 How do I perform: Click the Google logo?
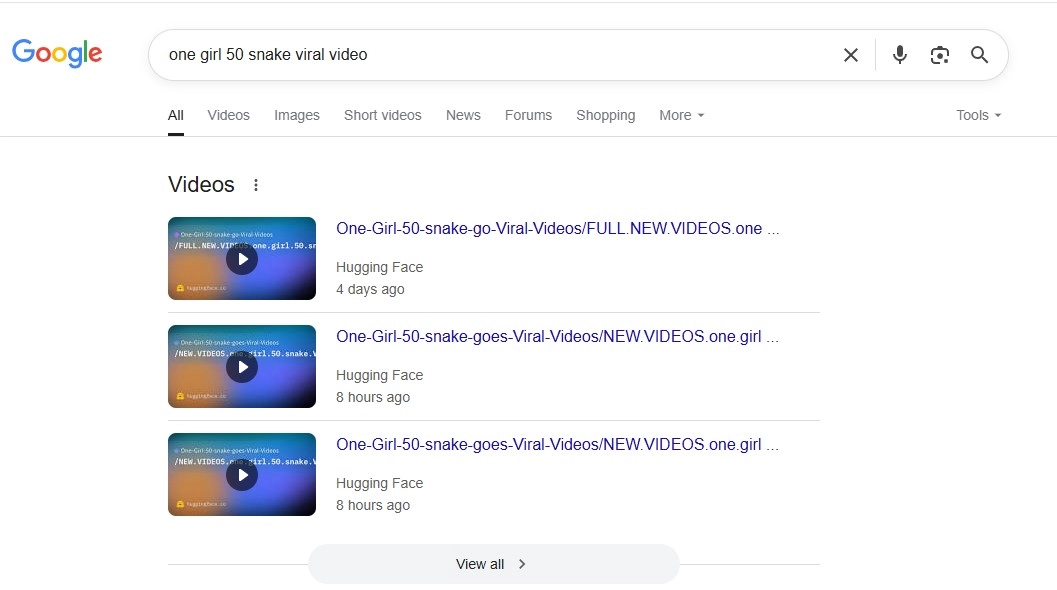point(57,53)
